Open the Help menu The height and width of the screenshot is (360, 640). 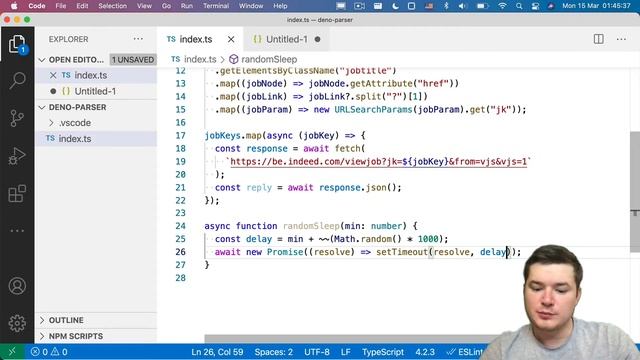tap(280, 6)
